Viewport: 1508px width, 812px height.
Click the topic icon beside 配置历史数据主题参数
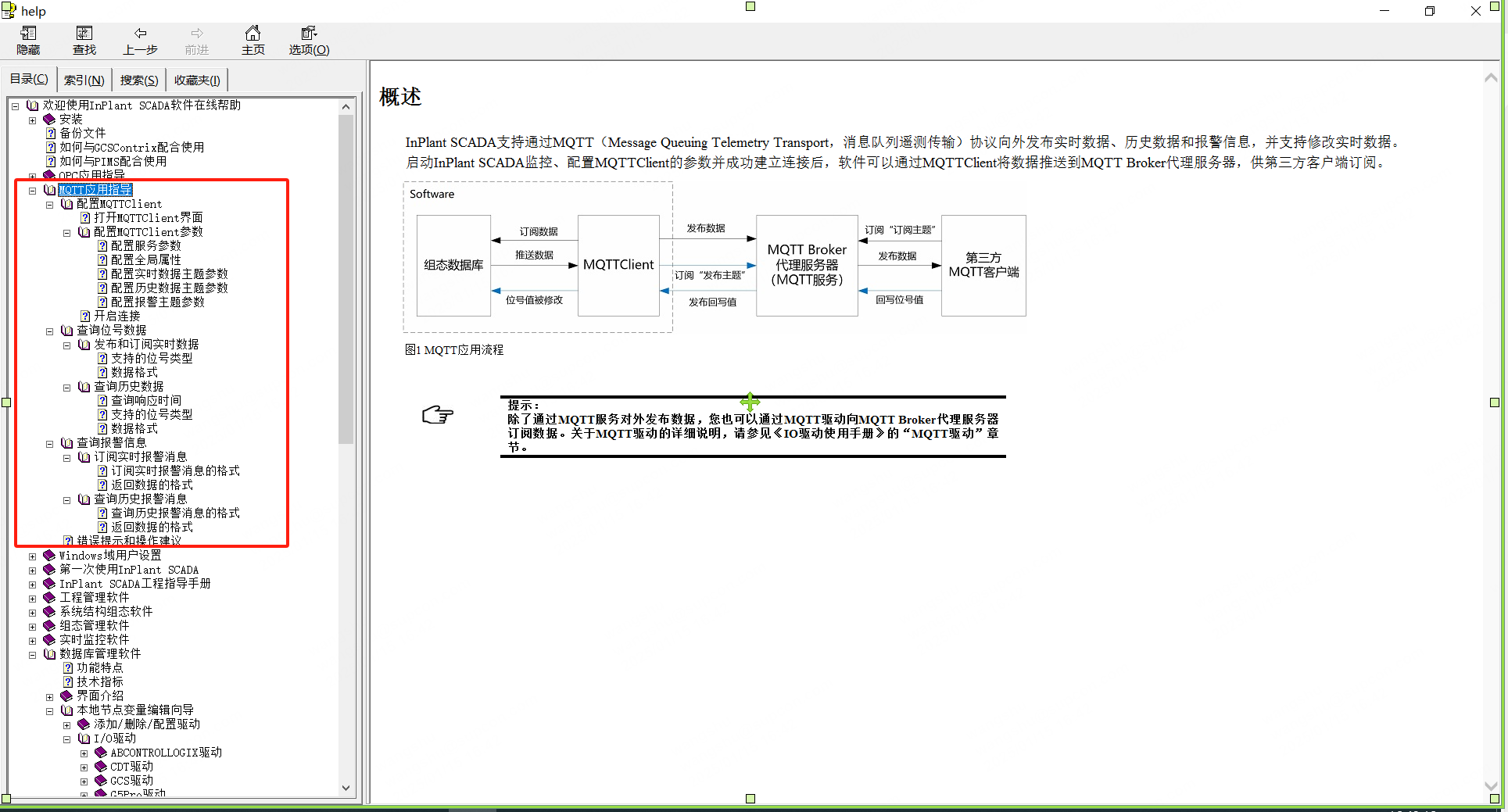point(102,288)
